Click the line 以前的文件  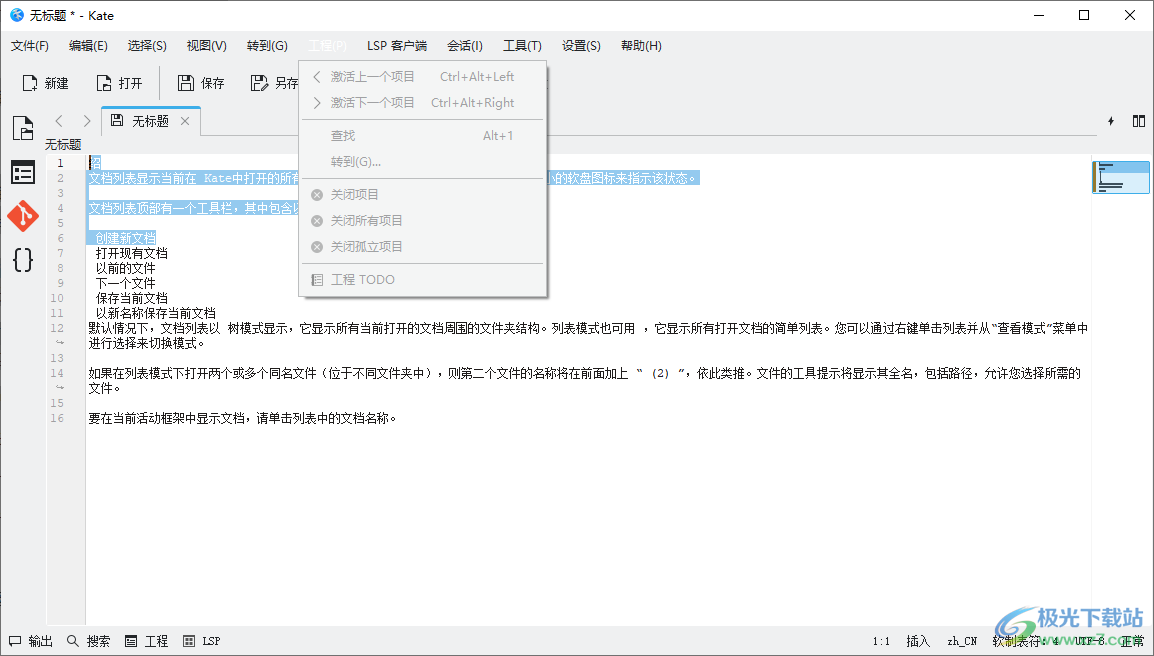[x=126, y=268]
